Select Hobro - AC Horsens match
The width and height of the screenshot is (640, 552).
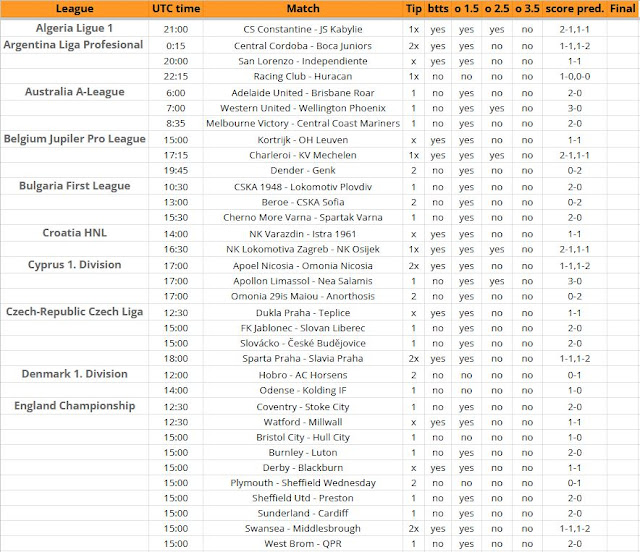tap(303, 375)
